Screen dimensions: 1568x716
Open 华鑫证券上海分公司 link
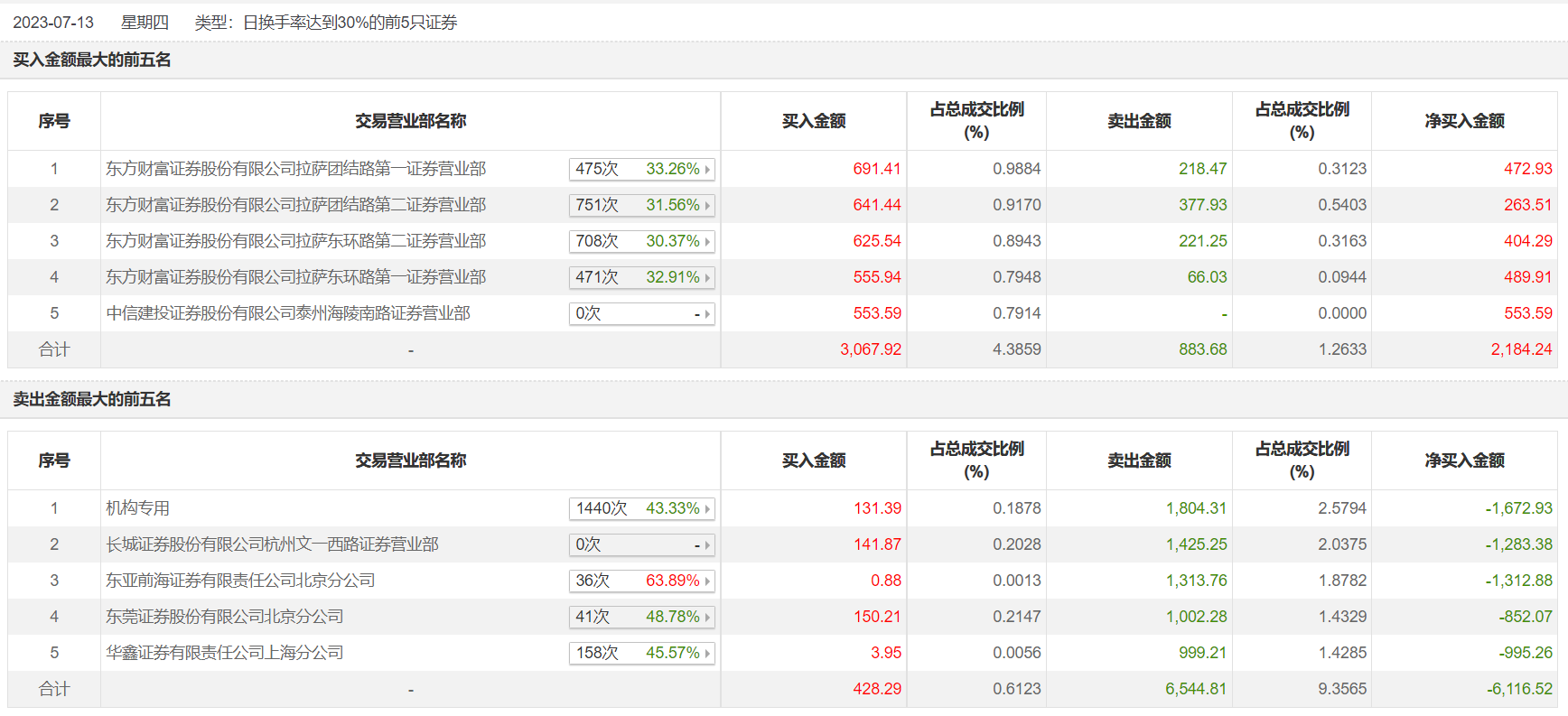(225, 653)
